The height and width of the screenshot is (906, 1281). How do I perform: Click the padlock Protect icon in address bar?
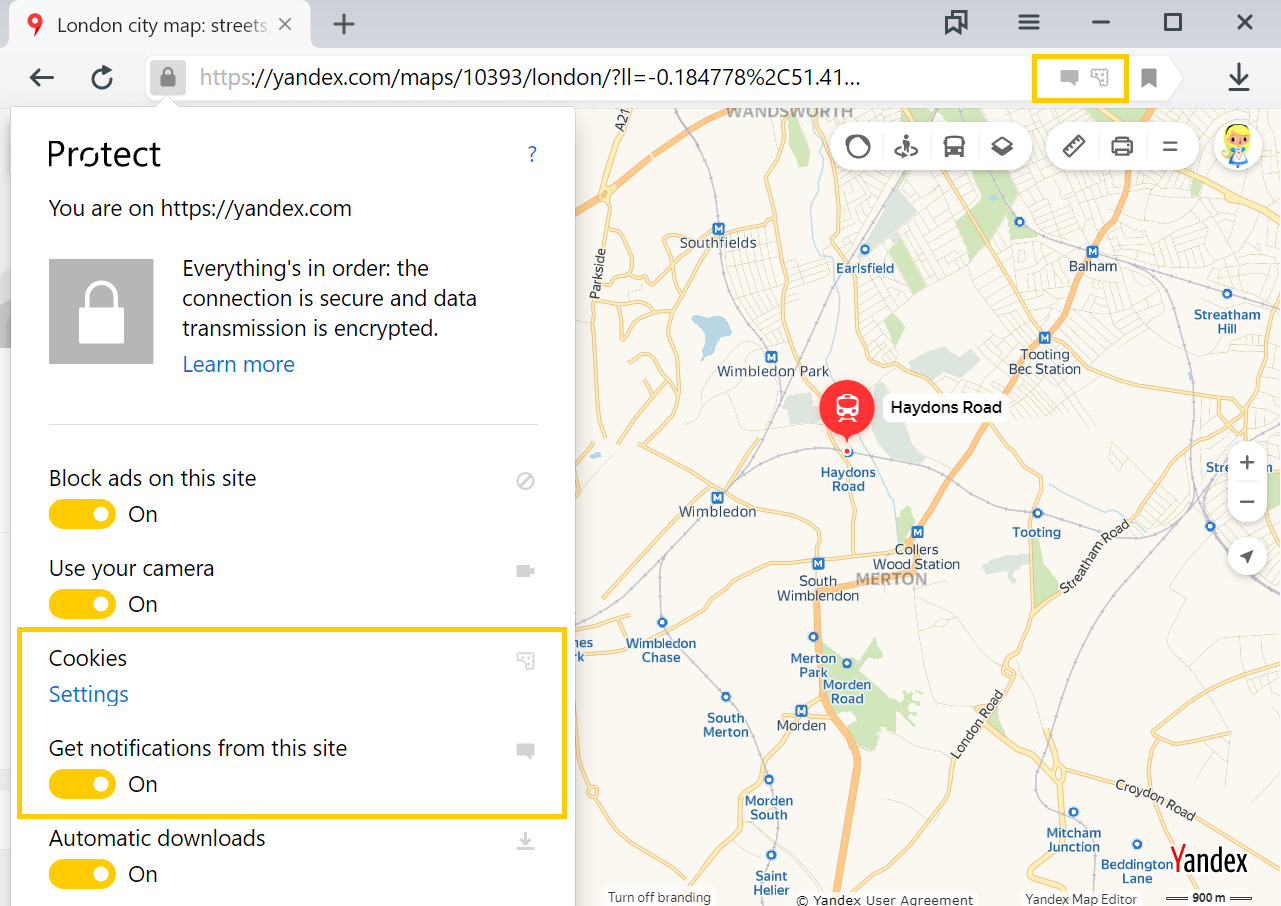pyautogui.click(x=168, y=78)
